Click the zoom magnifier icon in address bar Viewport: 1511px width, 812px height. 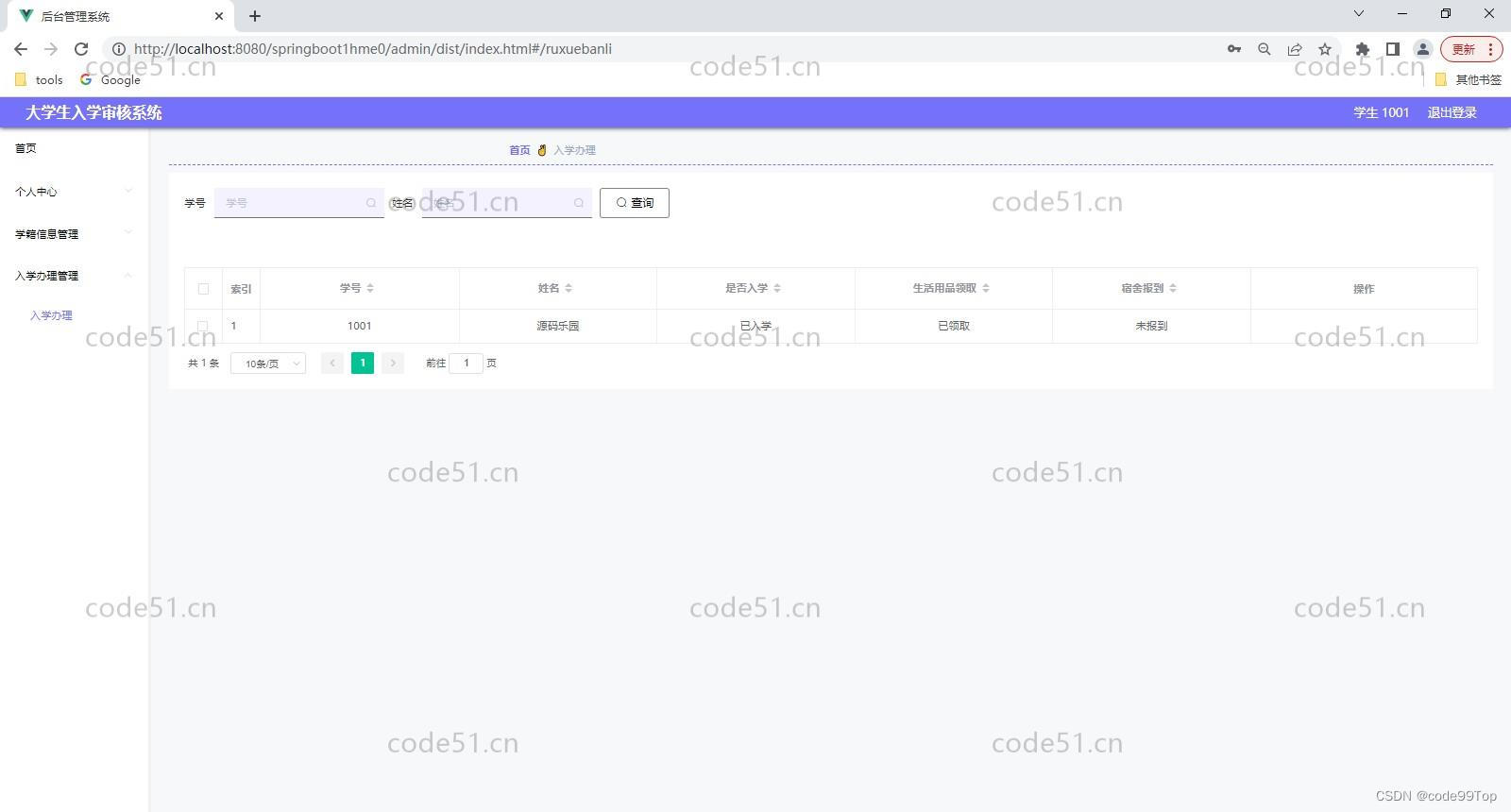pyautogui.click(x=1265, y=49)
